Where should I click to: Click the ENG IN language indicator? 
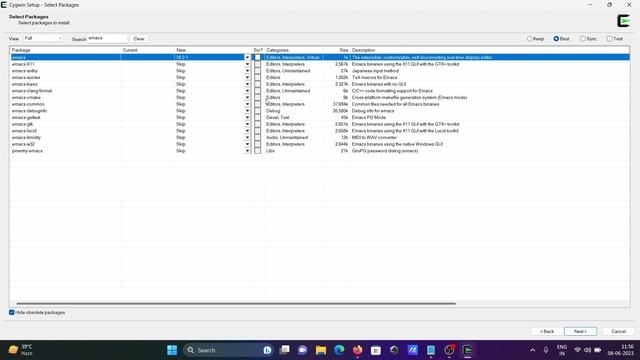[x=562, y=350]
